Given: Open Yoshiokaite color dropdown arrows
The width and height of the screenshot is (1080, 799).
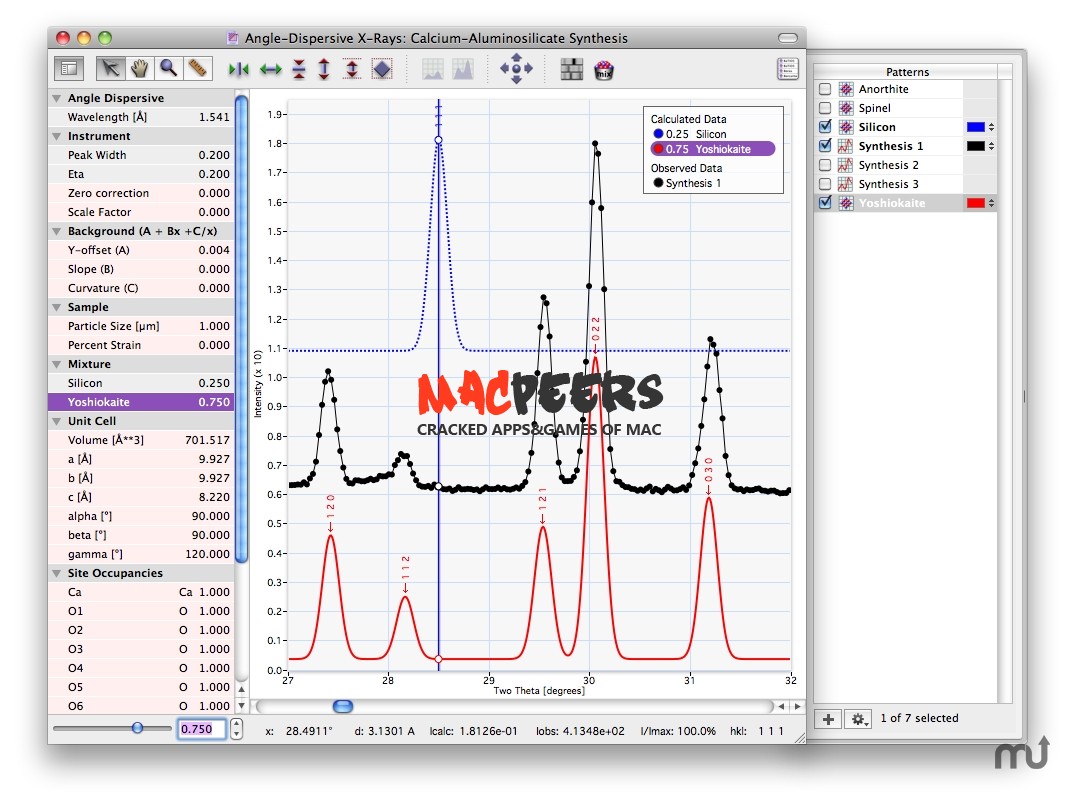Looking at the screenshot, I should click(x=991, y=203).
